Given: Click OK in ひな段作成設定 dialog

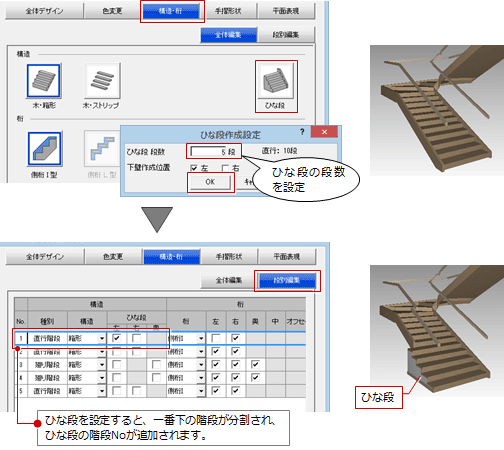Looking at the screenshot, I should click(x=210, y=182).
